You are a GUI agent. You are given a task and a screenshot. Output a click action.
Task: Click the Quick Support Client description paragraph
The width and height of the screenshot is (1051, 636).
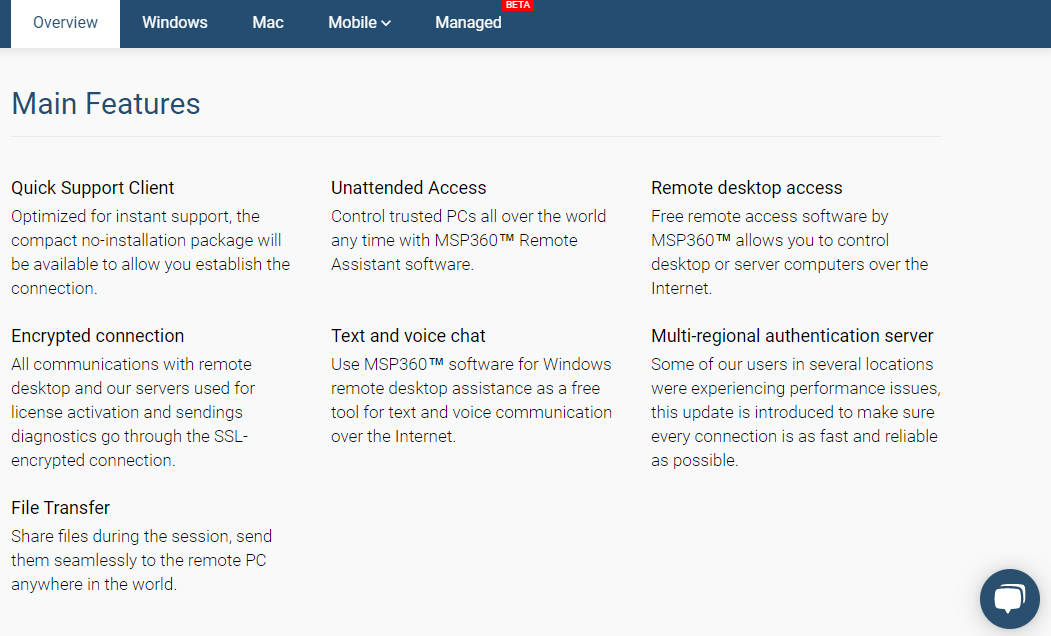coord(150,251)
